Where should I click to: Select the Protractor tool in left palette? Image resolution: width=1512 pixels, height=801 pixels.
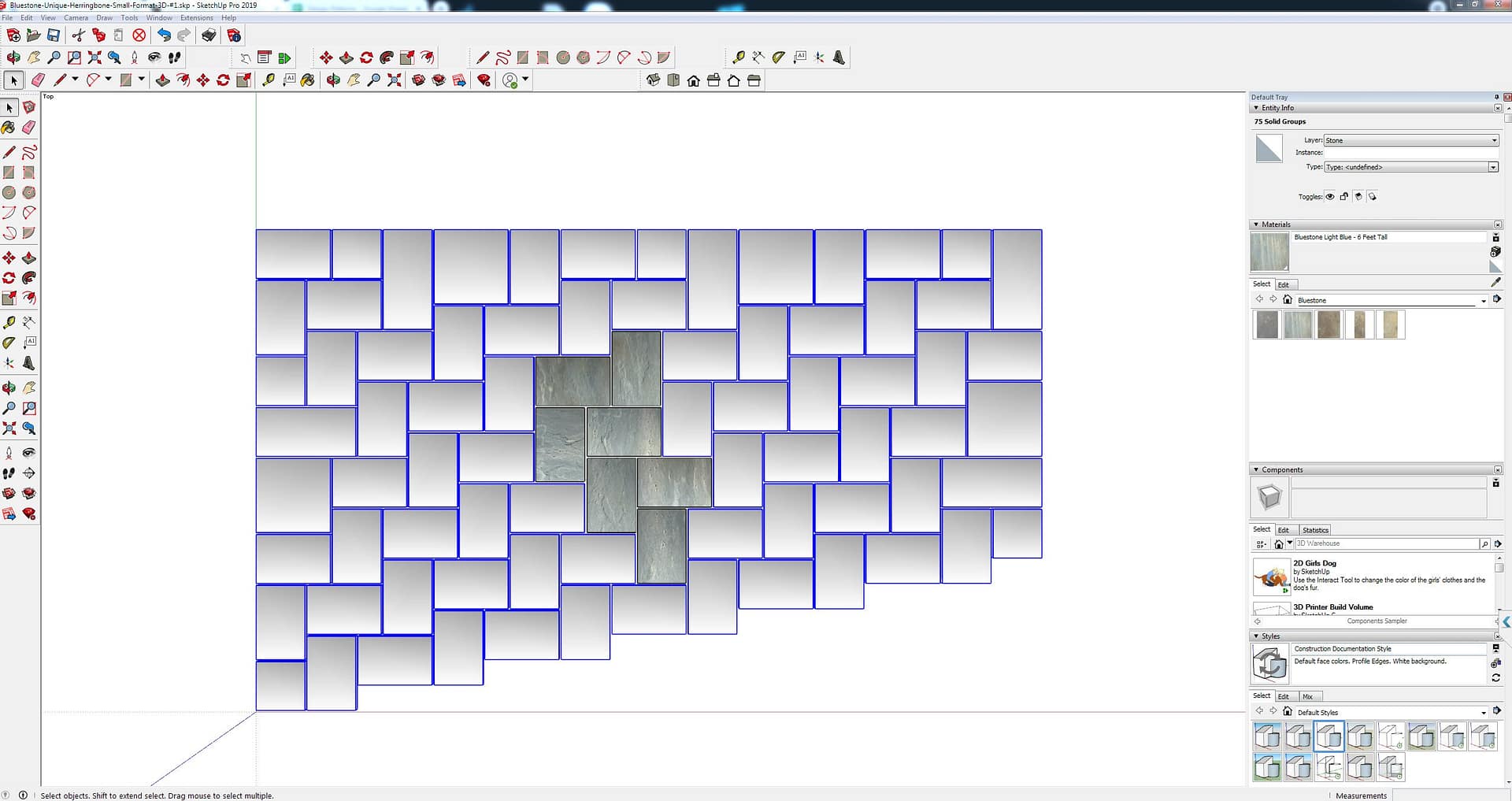[x=9, y=343]
